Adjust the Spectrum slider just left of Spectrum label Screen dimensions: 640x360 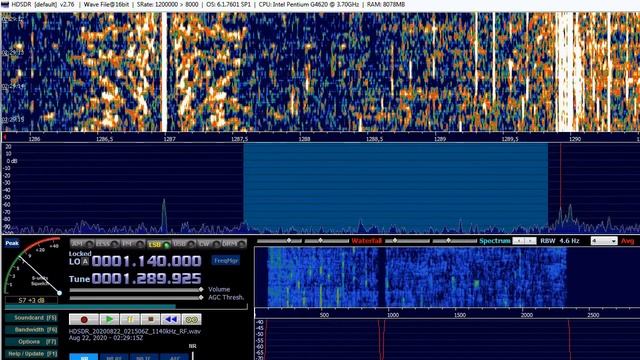tap(454, 241)
